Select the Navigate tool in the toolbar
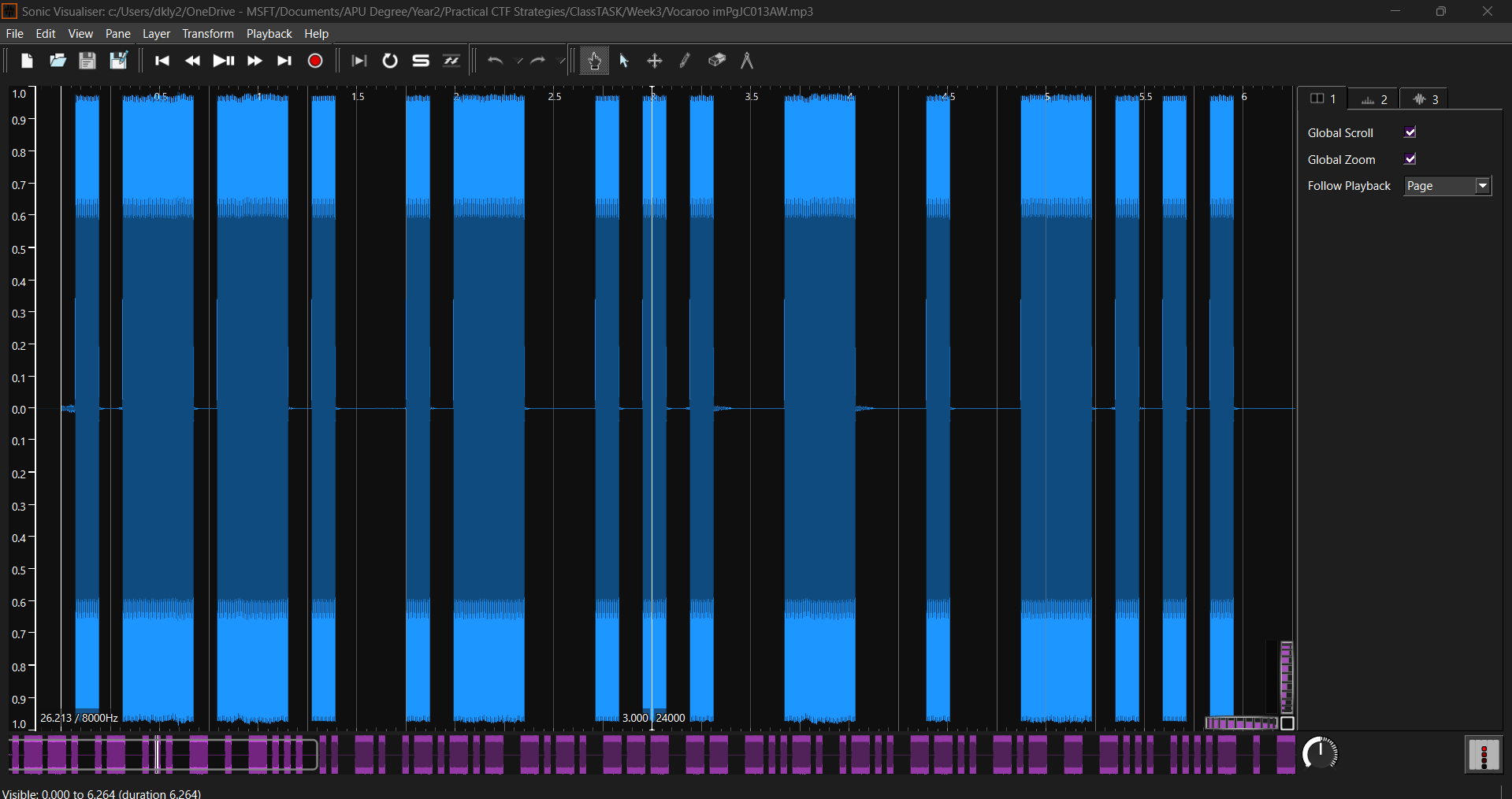Image resolution: width=1512 pixels, height=799 pixels. (593, 61)
